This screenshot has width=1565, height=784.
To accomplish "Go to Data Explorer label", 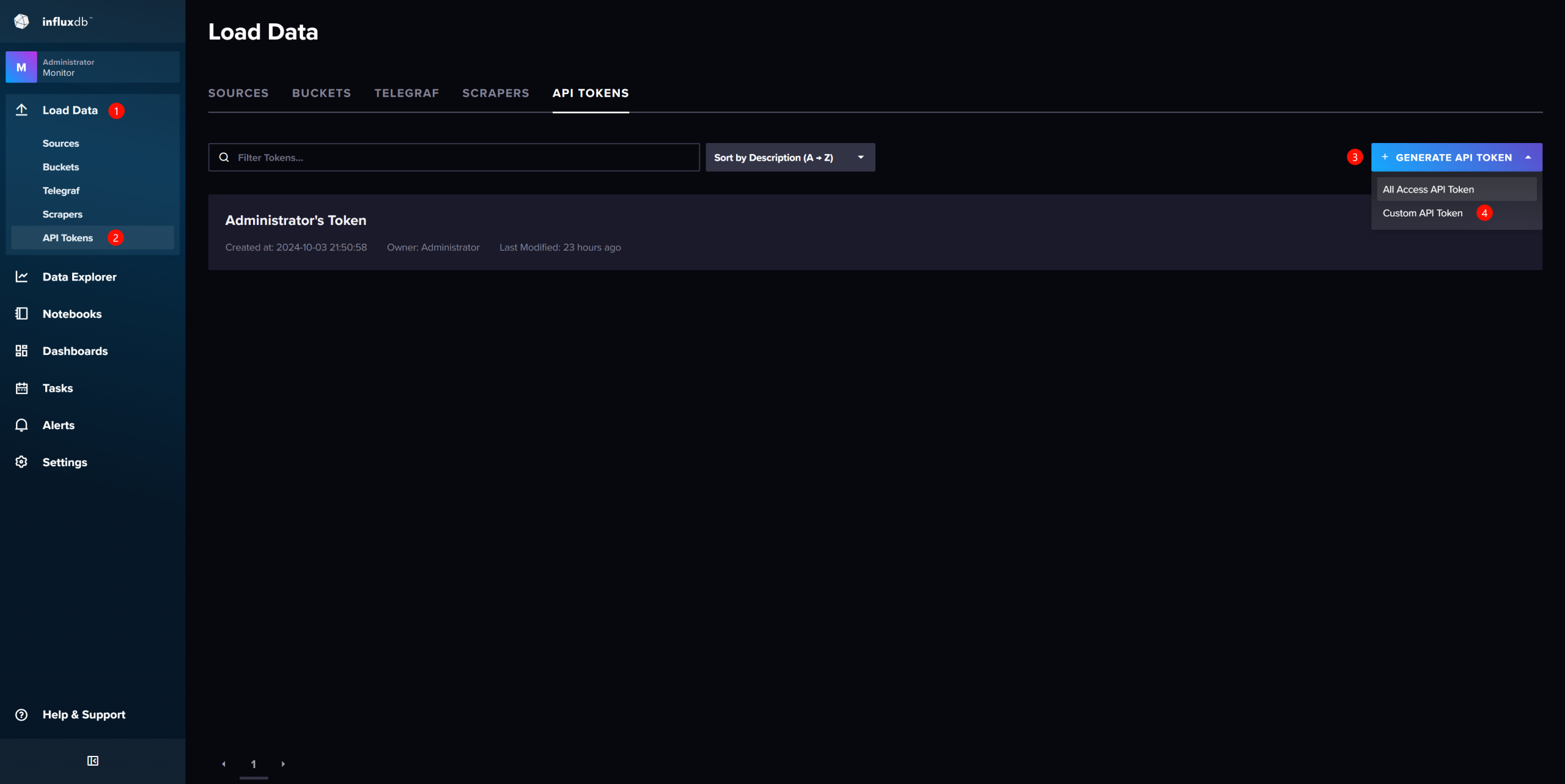I will coord(79,277).
